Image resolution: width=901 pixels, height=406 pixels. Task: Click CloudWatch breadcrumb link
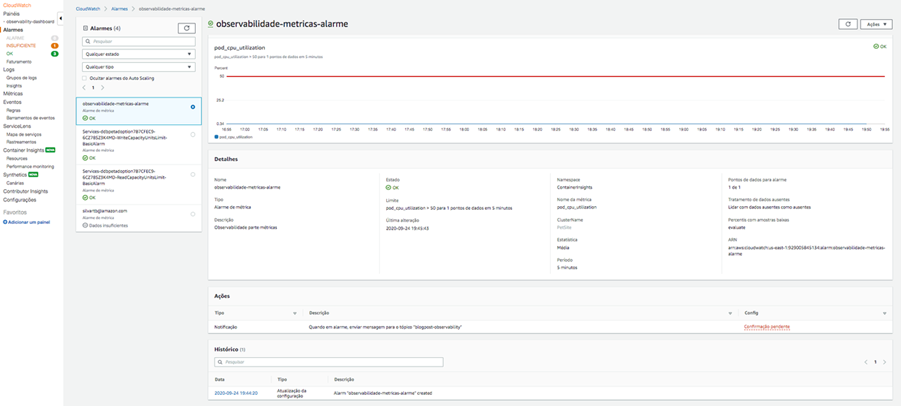coord(88,9)
